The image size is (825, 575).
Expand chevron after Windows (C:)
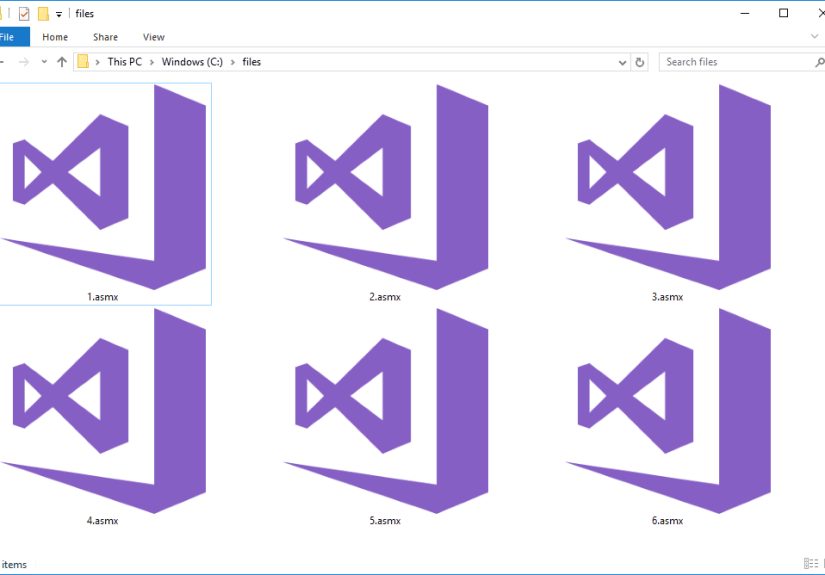pos(233,62)
